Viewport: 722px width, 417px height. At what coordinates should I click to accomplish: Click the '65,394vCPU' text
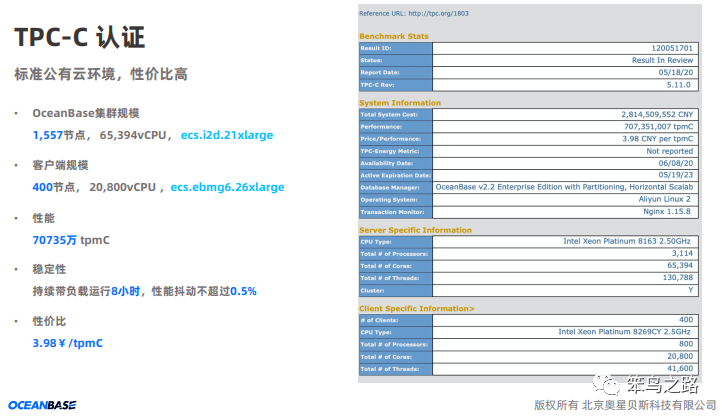point(133,135)
